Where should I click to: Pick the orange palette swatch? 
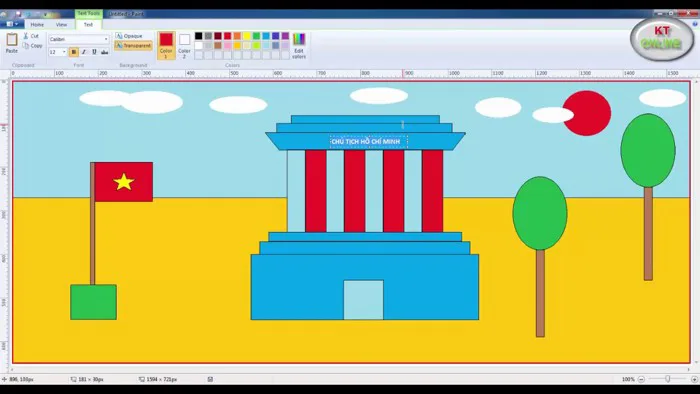click(x=237, y=36)
